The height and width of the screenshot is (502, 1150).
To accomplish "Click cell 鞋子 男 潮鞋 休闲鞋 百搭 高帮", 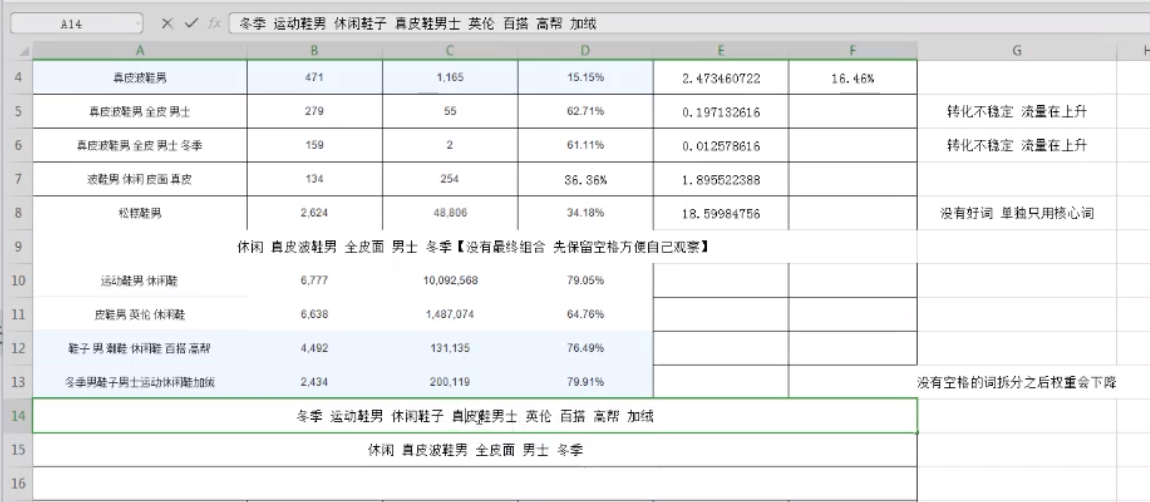I will (139, 348).
